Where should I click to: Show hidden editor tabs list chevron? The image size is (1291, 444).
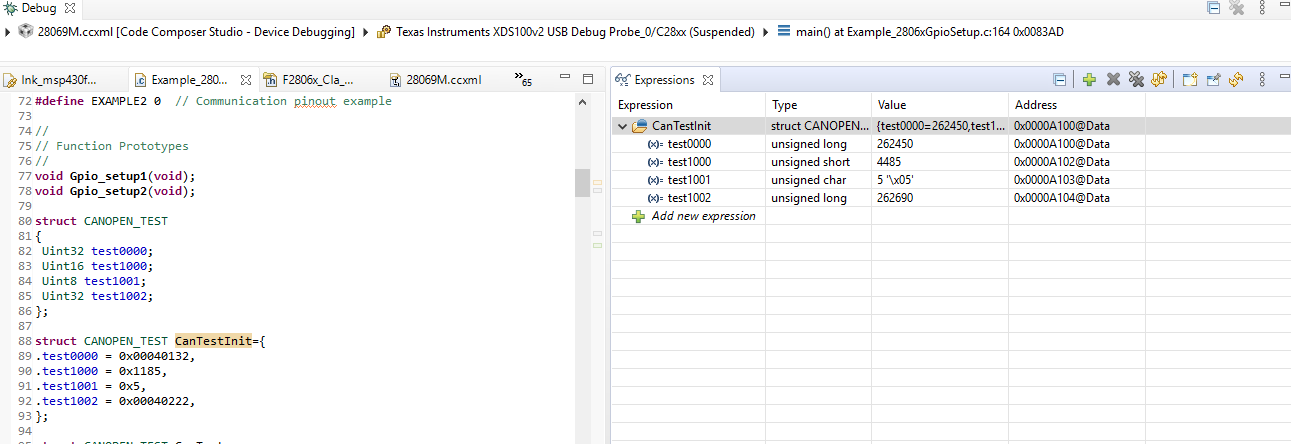pos(522,78)
